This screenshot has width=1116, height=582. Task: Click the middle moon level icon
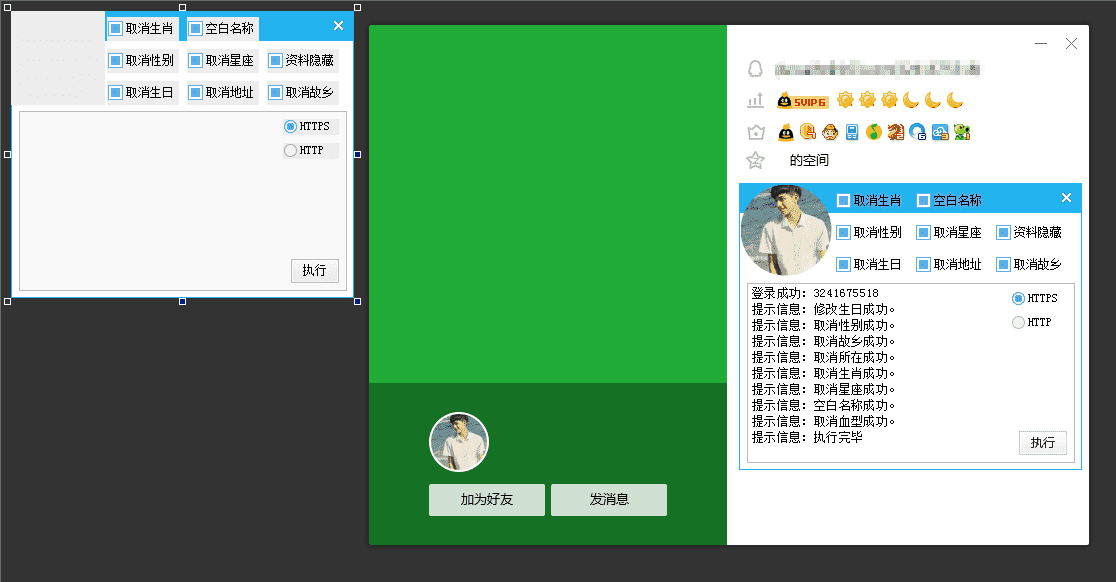tap(933, 100)
